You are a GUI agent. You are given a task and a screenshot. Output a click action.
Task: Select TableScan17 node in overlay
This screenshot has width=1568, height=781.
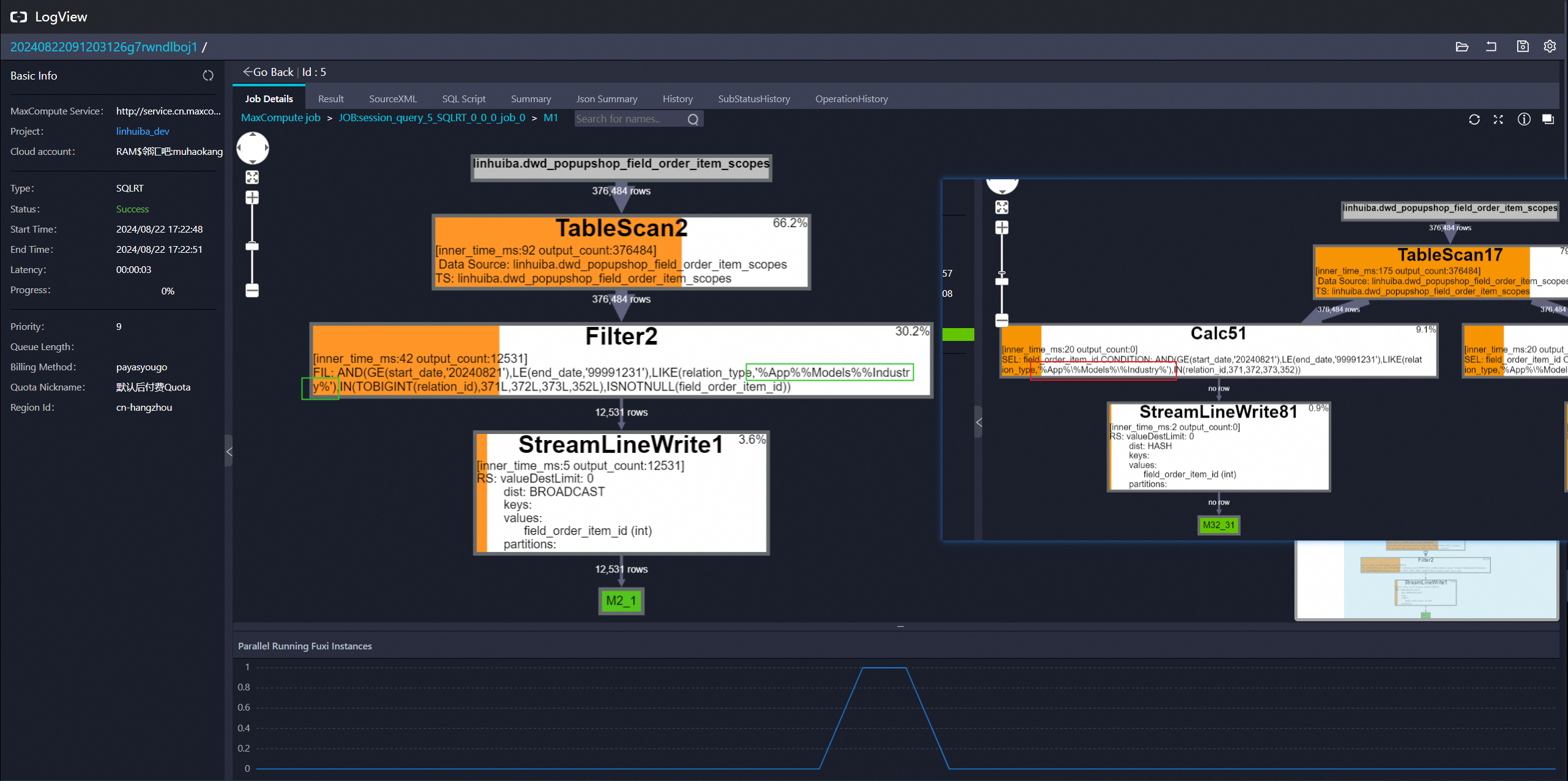tap(1441, 272)
